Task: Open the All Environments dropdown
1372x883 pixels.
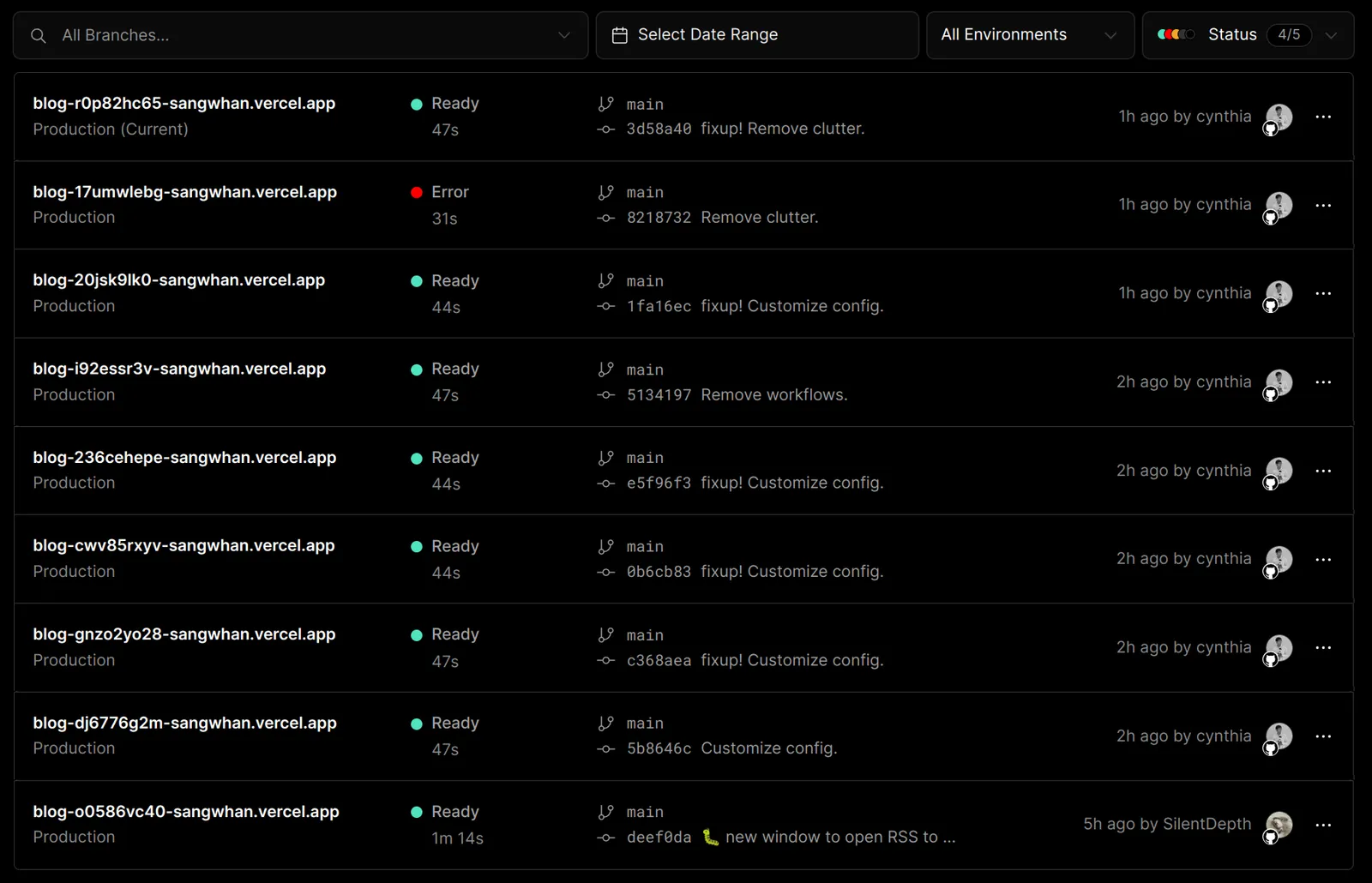Action: click(x=1030, y=35)
